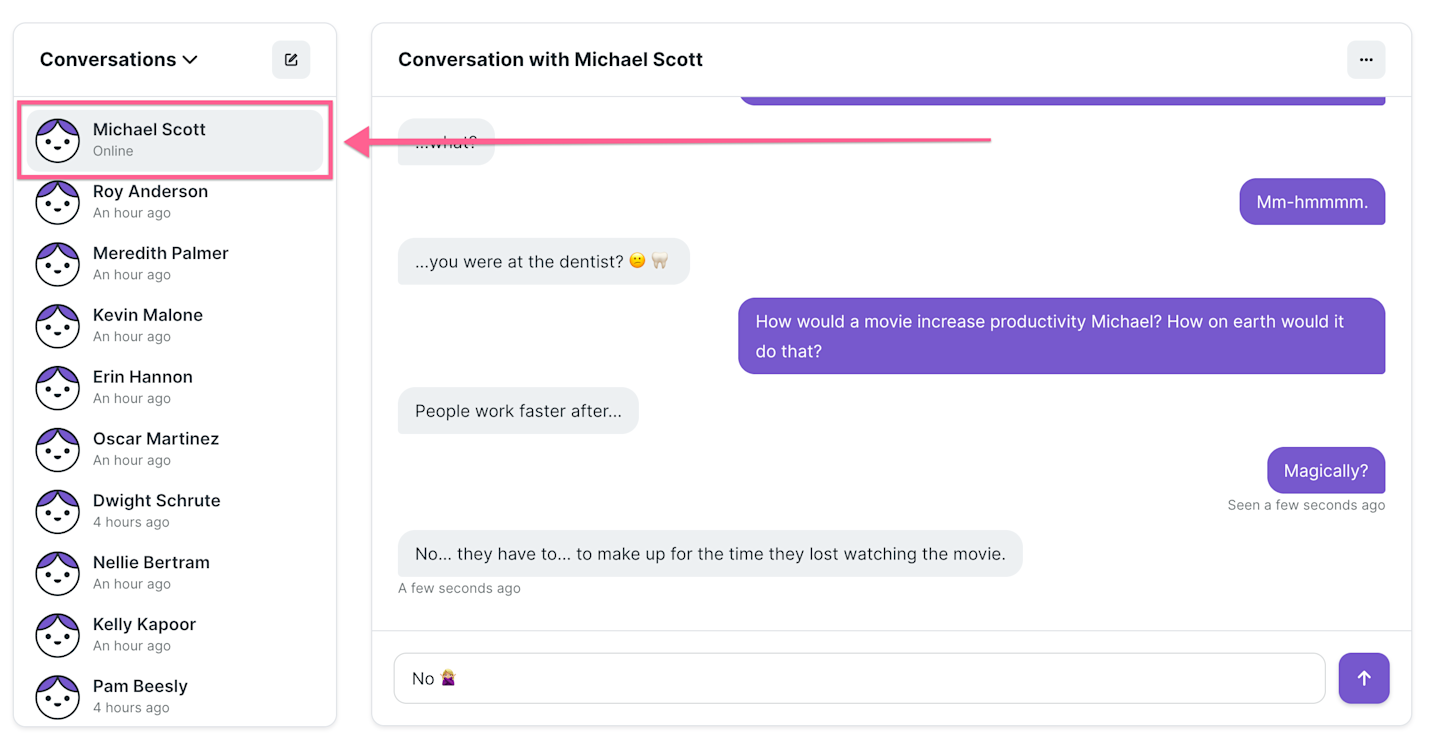
Task: Click the "Conversation with Michael Scott" title
Action: (x=550, y=60)
